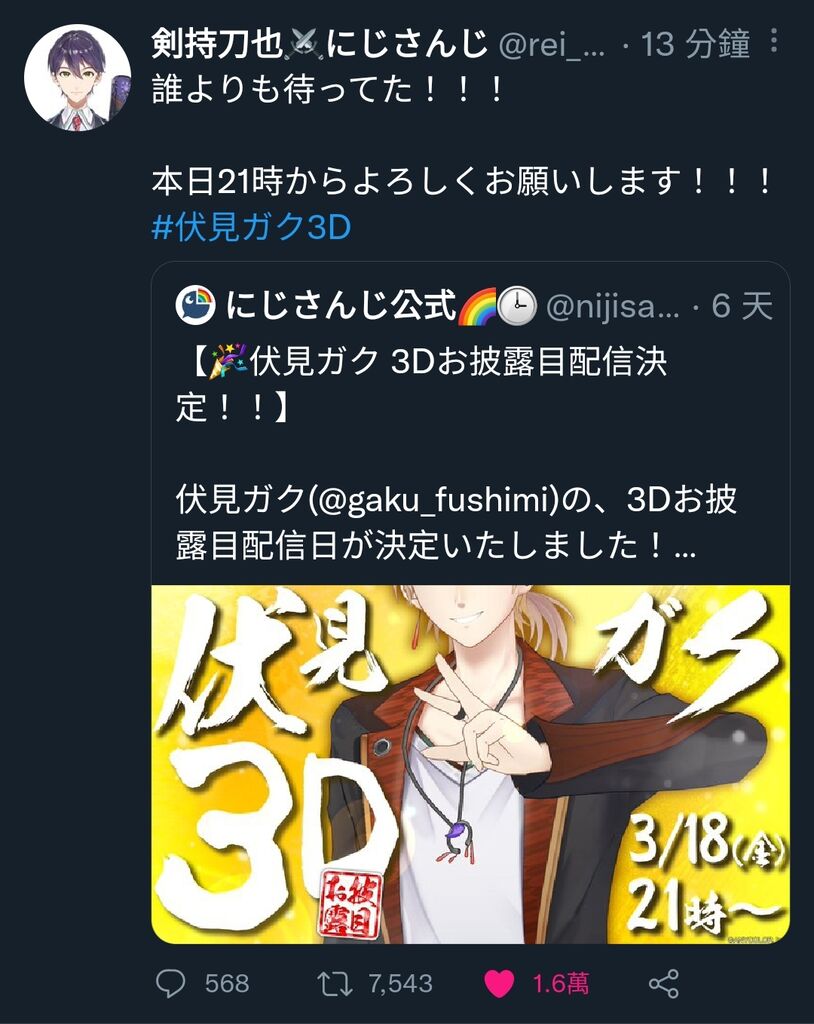Click the 1.6萬 likes count

(561, 984)
